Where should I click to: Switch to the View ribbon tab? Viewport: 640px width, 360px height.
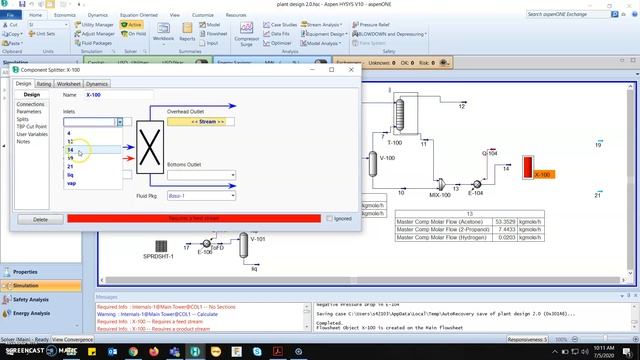click(x=175, y=15)
